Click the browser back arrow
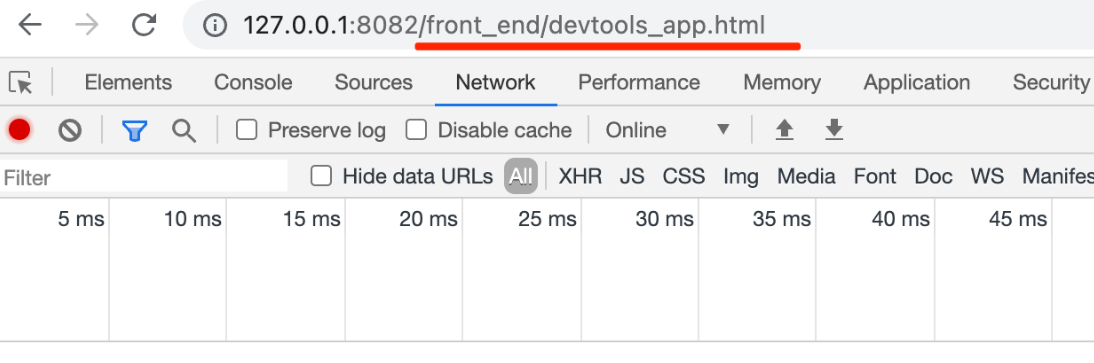 tap(30, 25)
